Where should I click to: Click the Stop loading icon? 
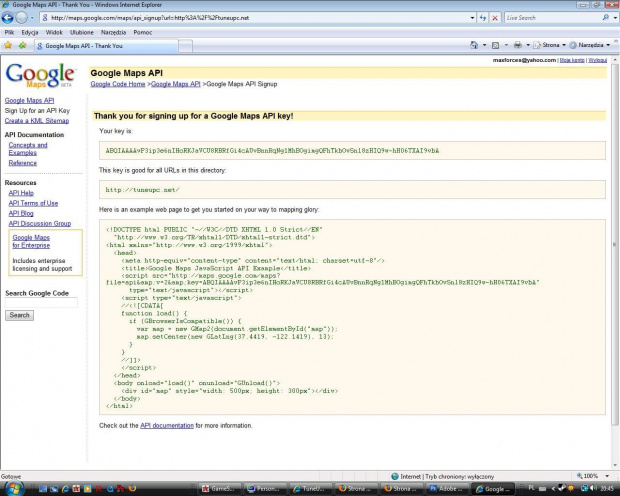click(x=496, y=17)
